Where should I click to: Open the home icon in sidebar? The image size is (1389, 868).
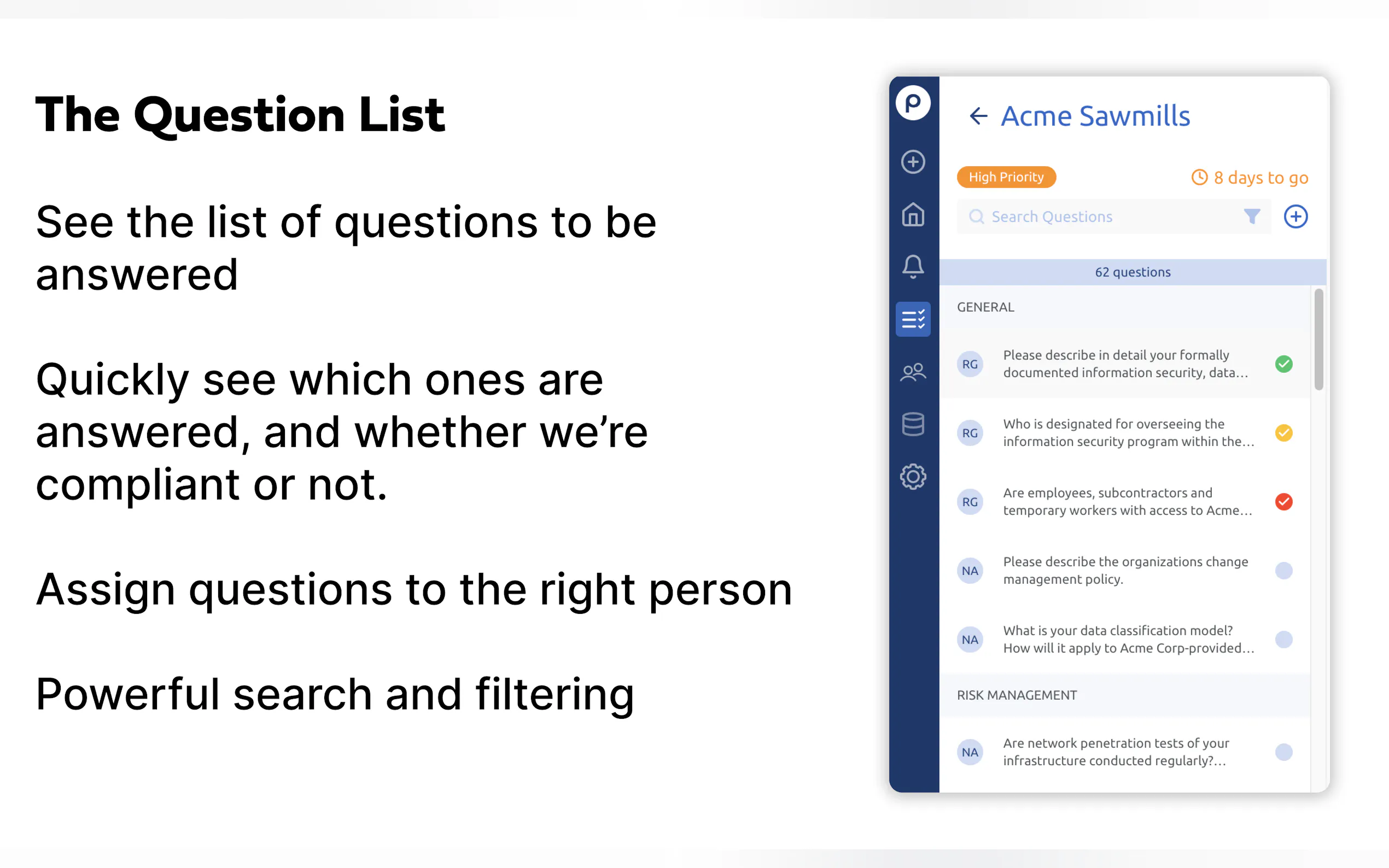(912, 215)
